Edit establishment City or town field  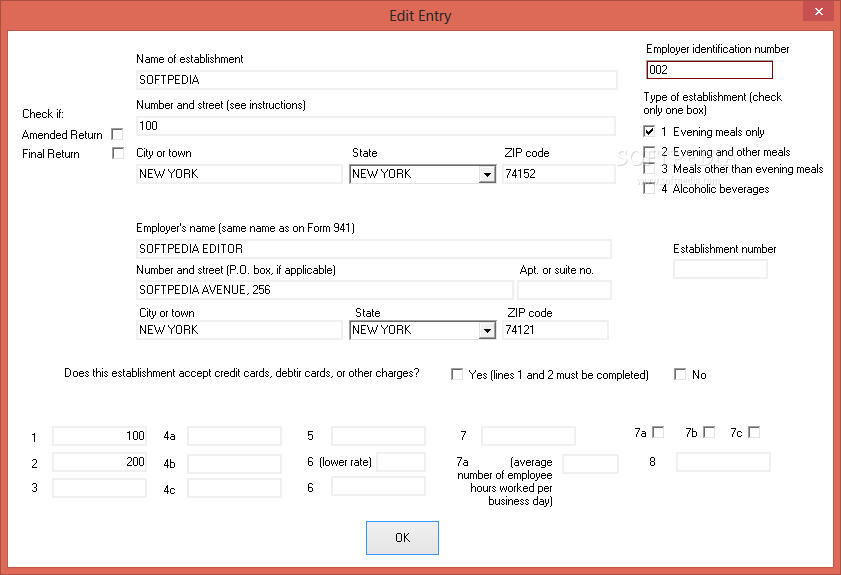click(x=239, y=174)
